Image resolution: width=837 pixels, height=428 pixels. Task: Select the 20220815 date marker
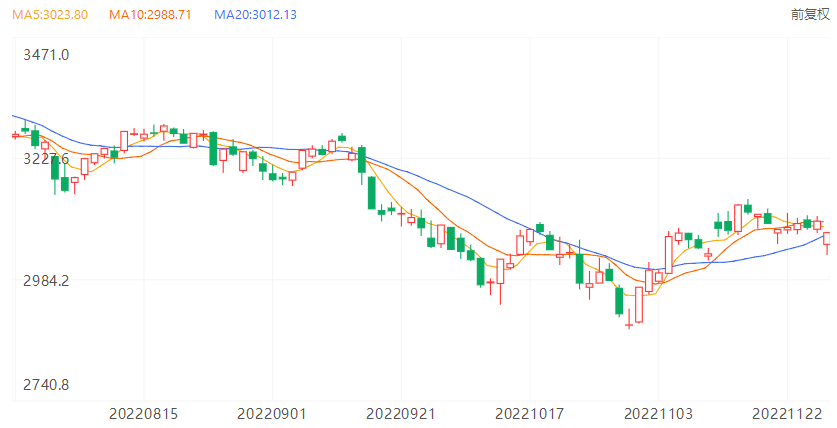tap(143, 412)
